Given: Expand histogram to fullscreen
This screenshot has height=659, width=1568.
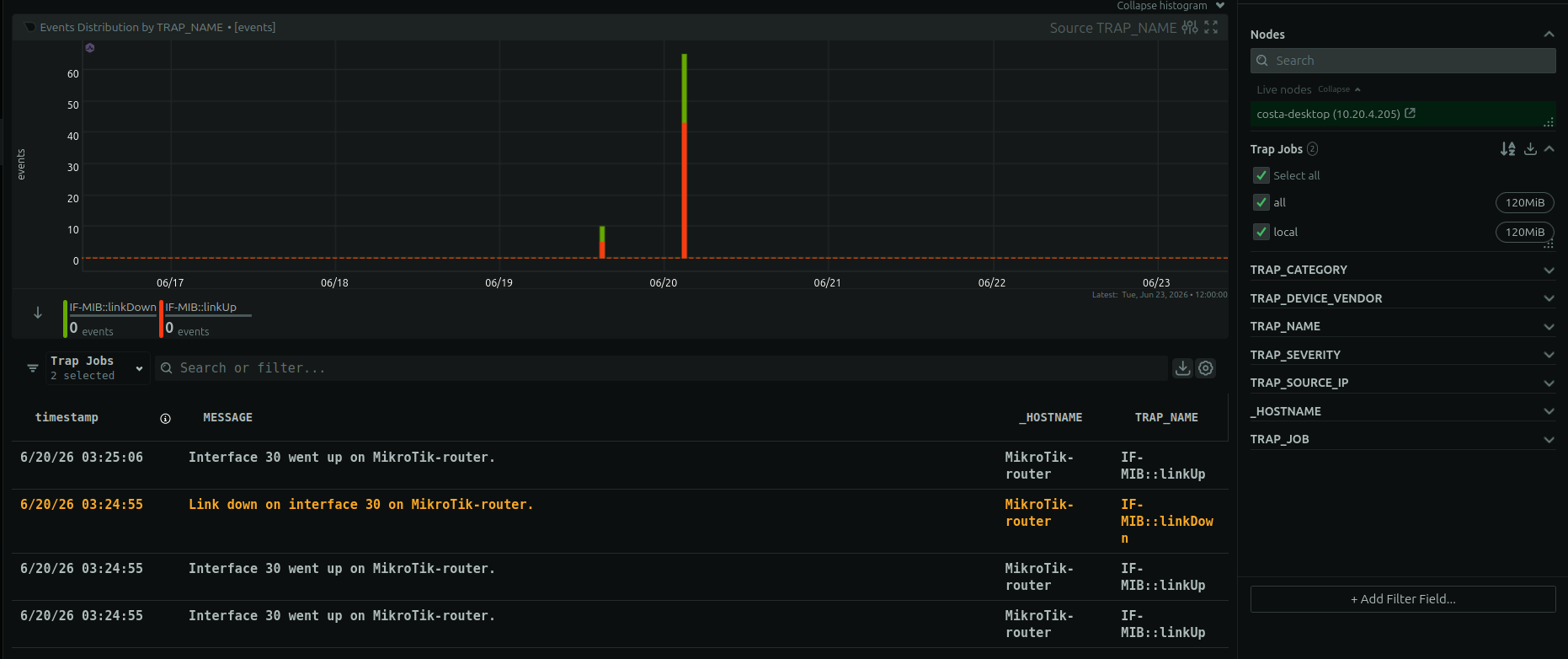Looking at the screenshot, I should (x=1211, y=27).
